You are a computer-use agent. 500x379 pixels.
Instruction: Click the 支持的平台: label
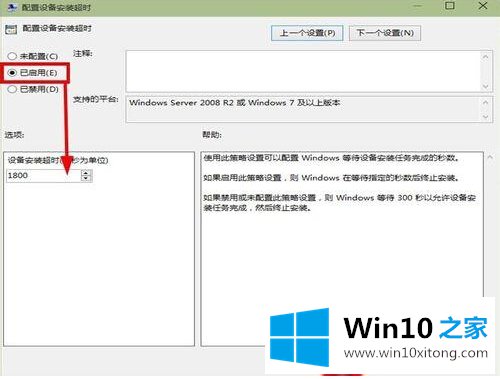point(96,99)
